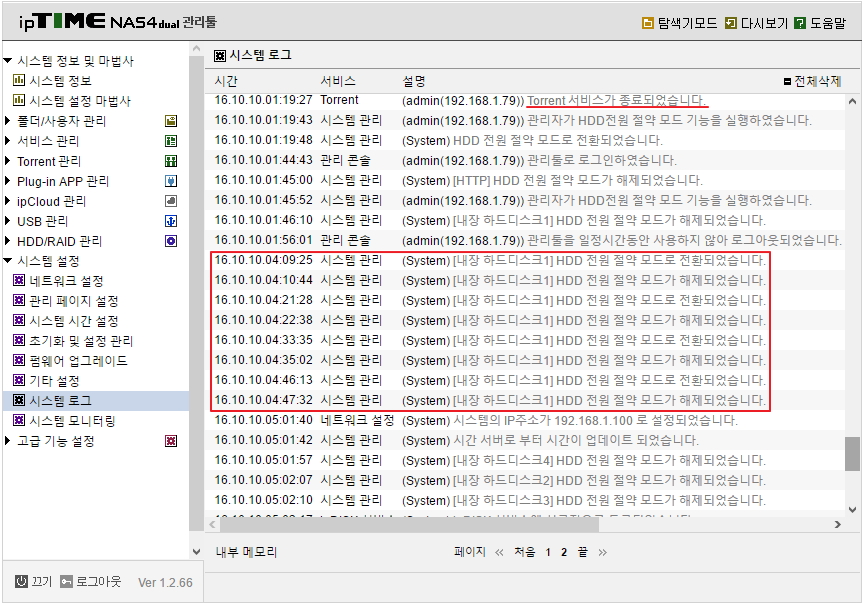Open 시스템 정보 menu item
Viewport: 864px width, 605px height.
[60, 81]
